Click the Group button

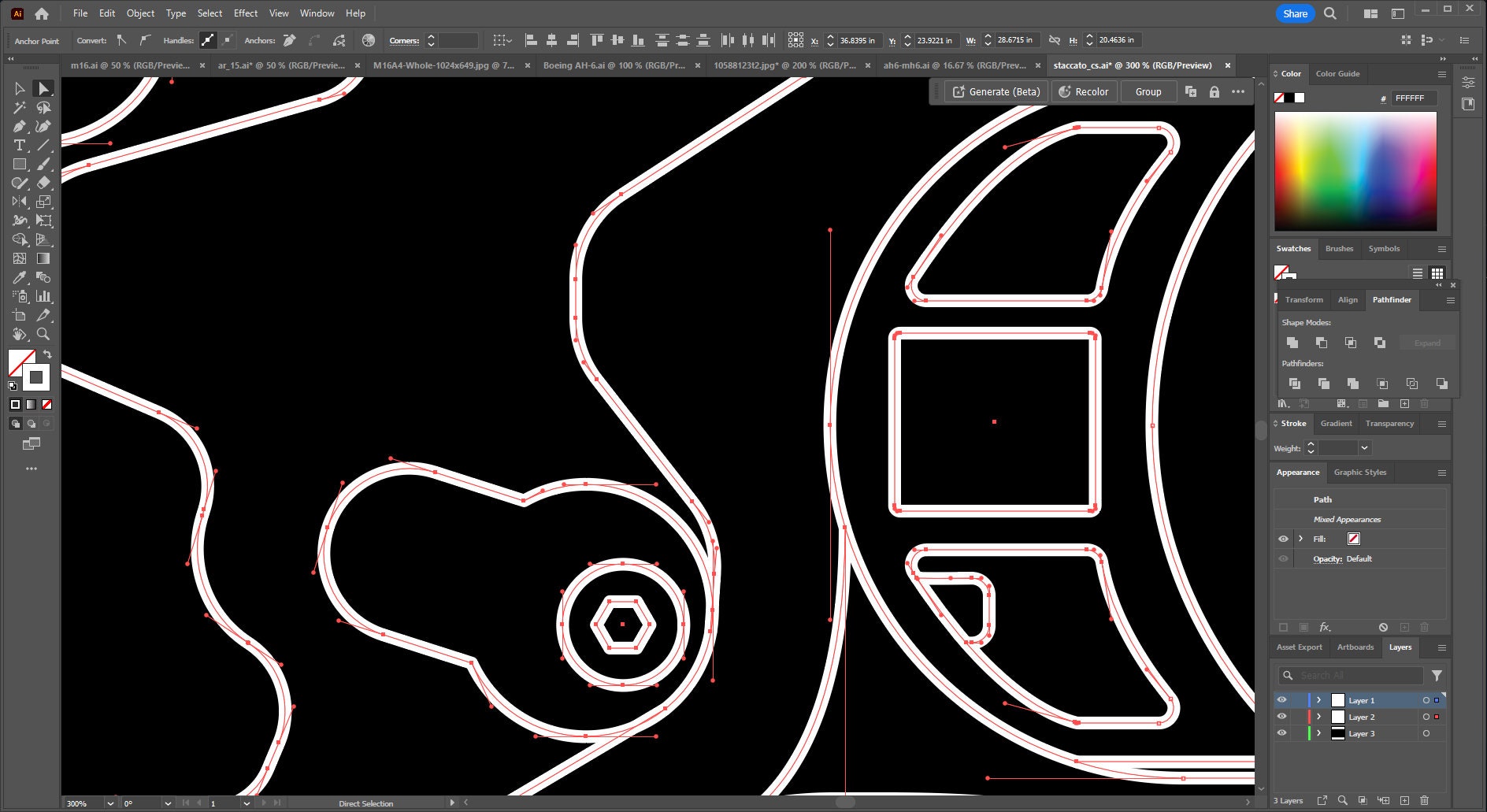(1148, 91)
